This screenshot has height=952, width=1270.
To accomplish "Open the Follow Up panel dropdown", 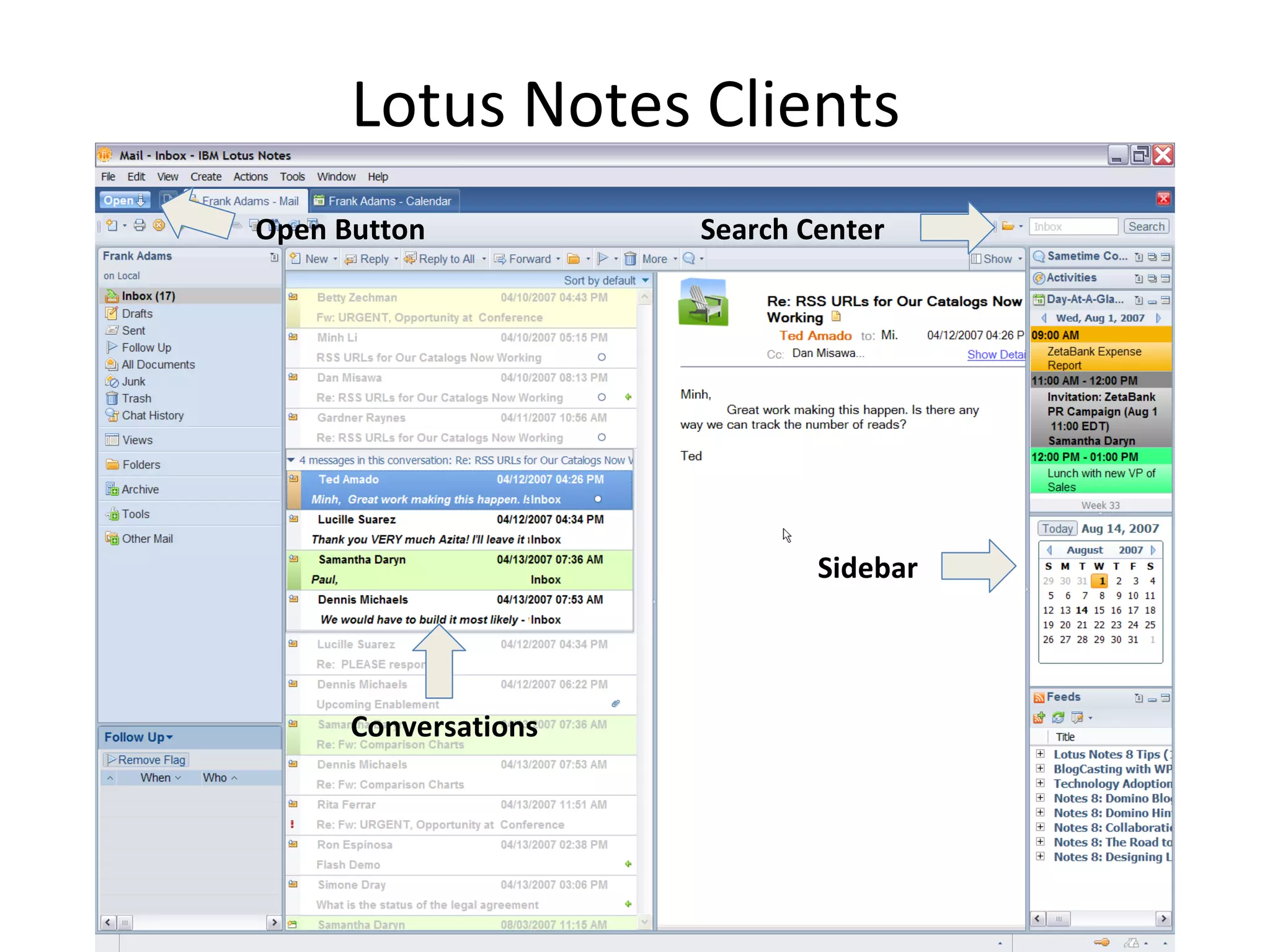I will 139,738.
